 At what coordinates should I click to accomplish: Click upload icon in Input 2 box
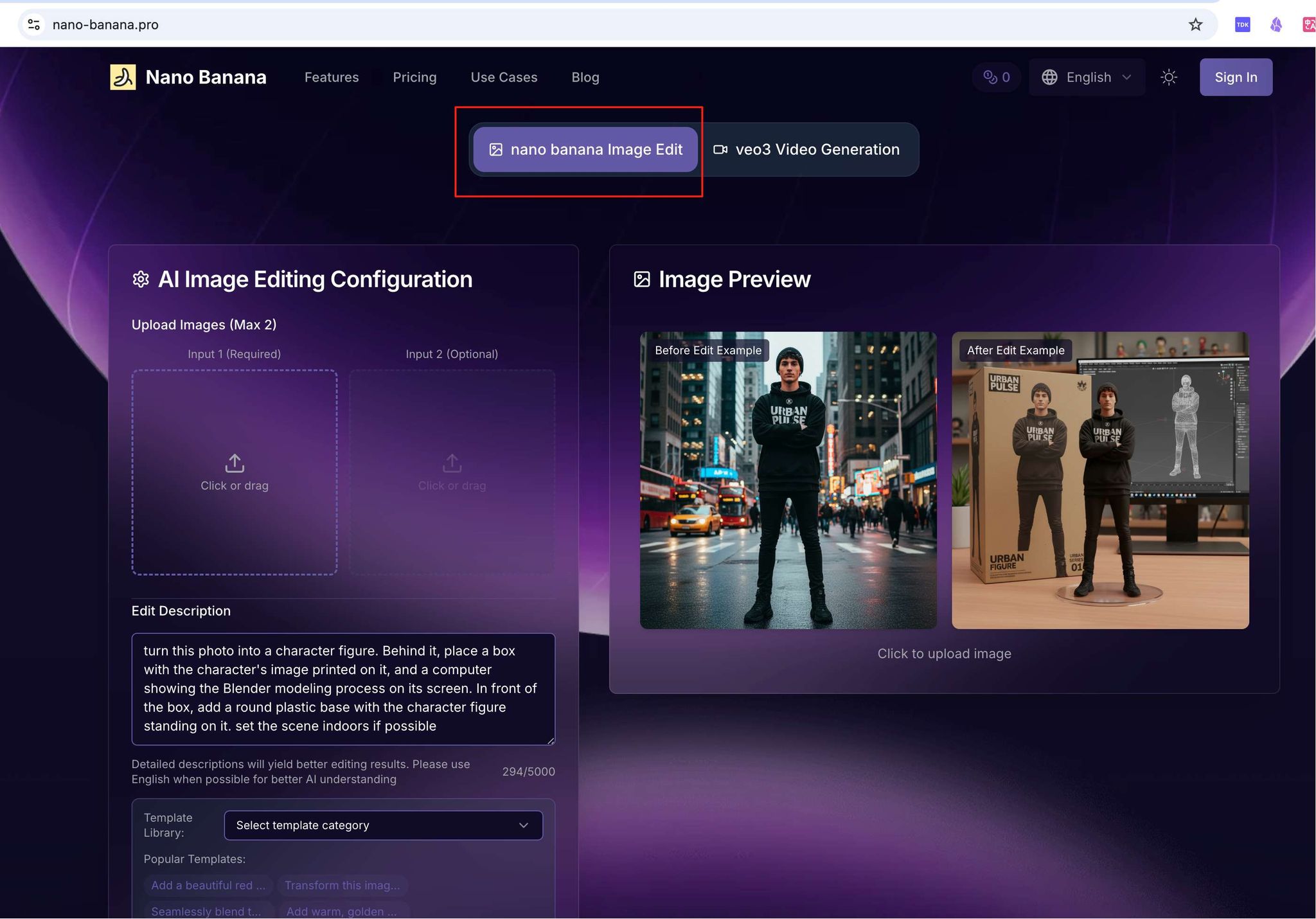click(x=452, y=463)
